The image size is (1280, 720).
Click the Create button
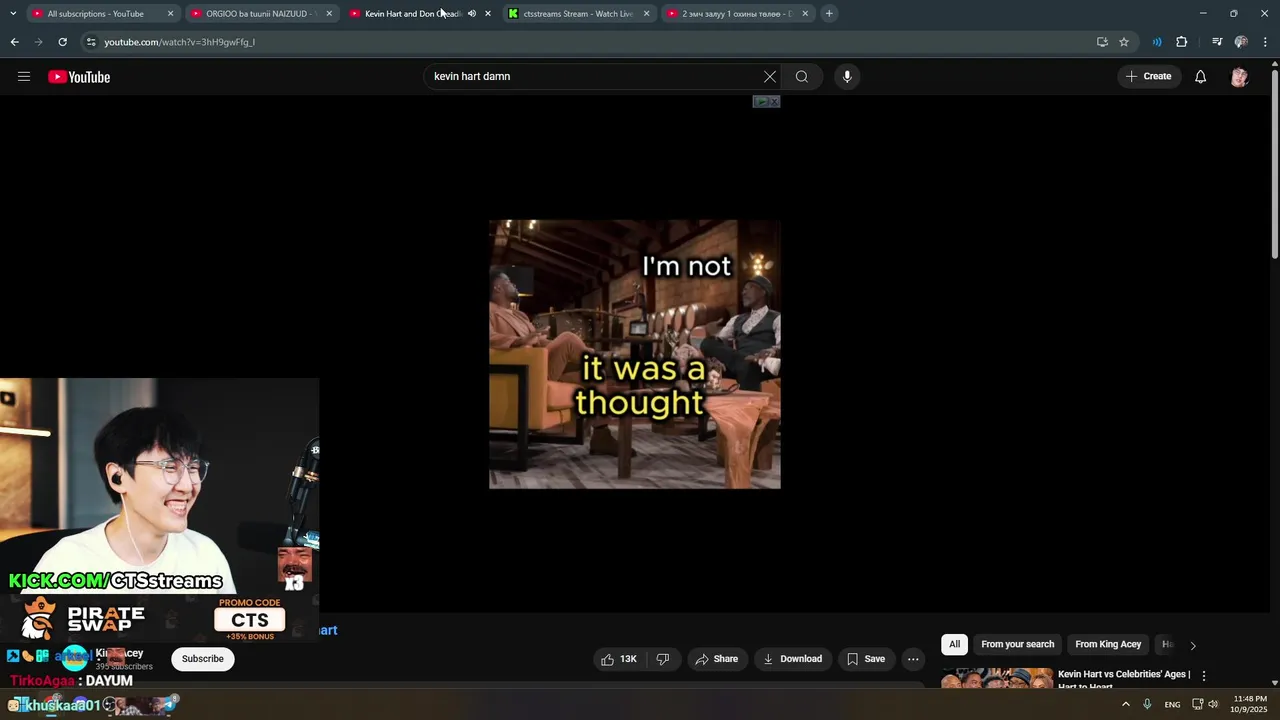point(1148,77)
